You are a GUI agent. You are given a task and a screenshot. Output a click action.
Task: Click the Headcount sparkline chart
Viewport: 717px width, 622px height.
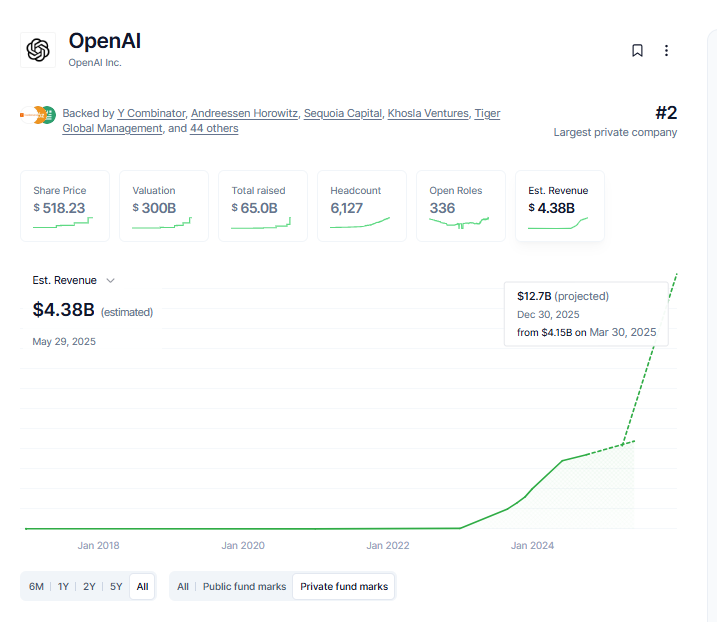click(360, 223)
